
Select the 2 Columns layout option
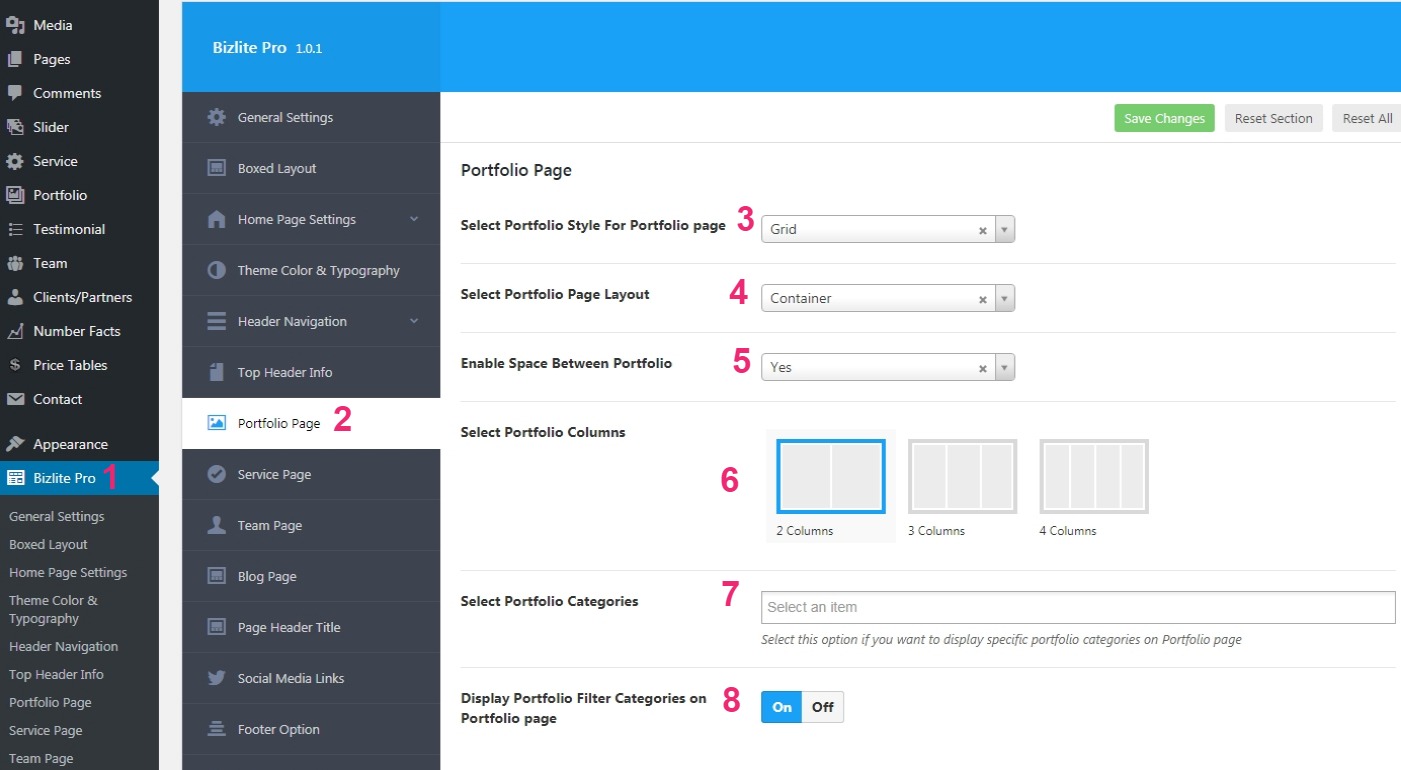[x=831, y=476]
